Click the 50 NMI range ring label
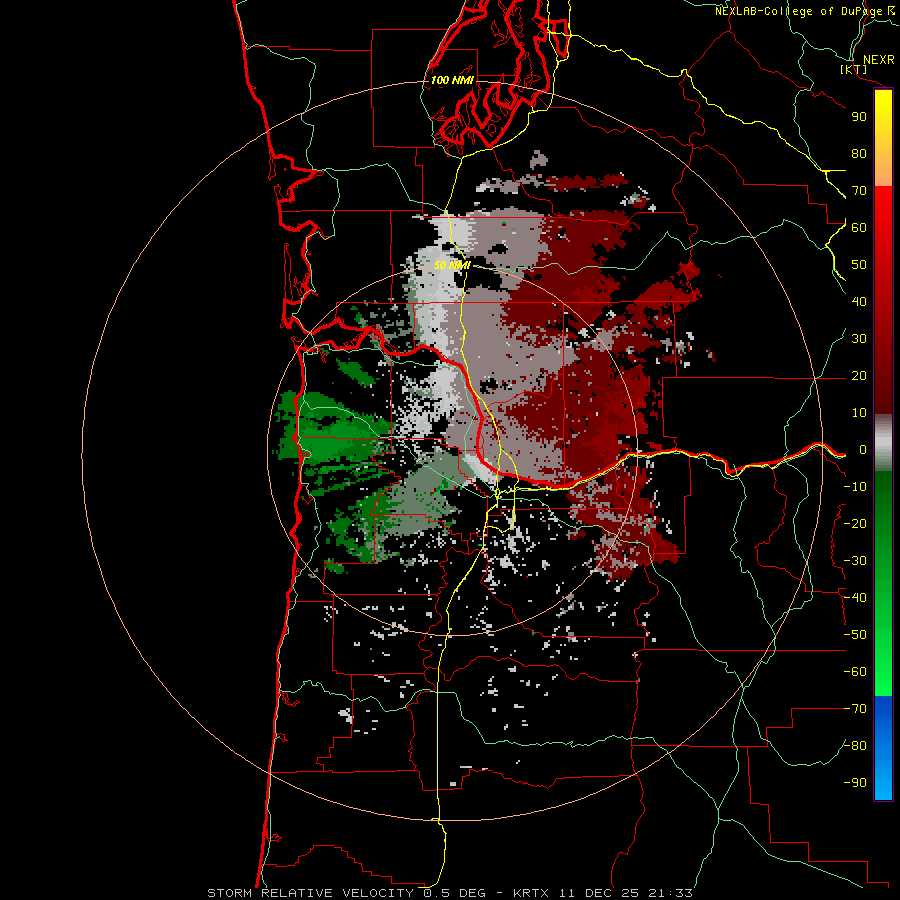Screen dimensions: 900x900 point(452,265)
